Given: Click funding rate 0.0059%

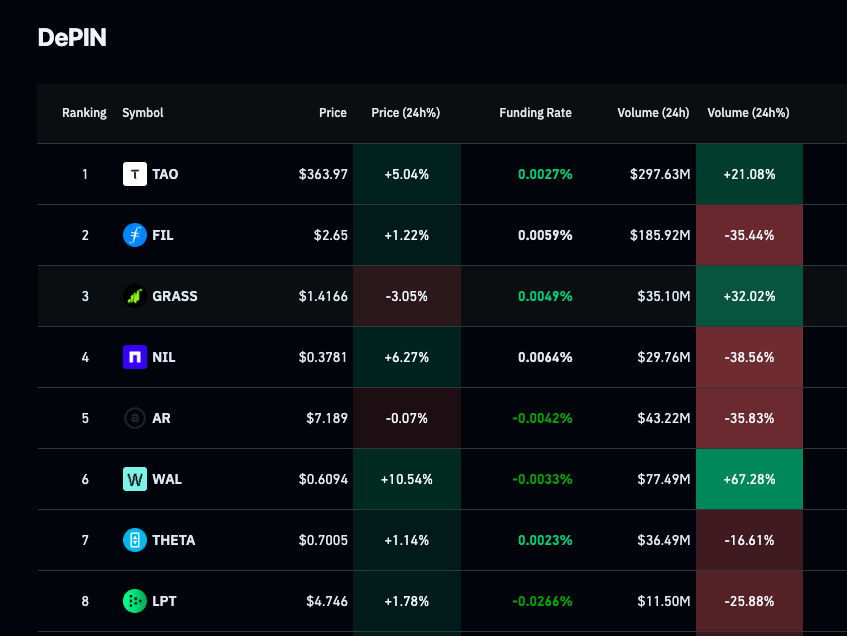Looking at the screenshot, I should point(545,235).
